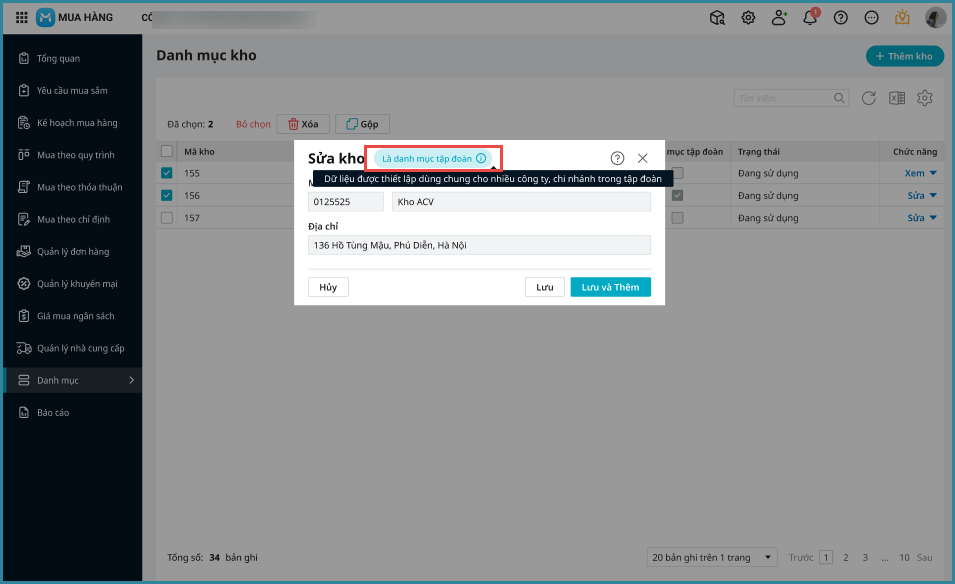Click Sửa link for row 157

(x=916, y=218)
